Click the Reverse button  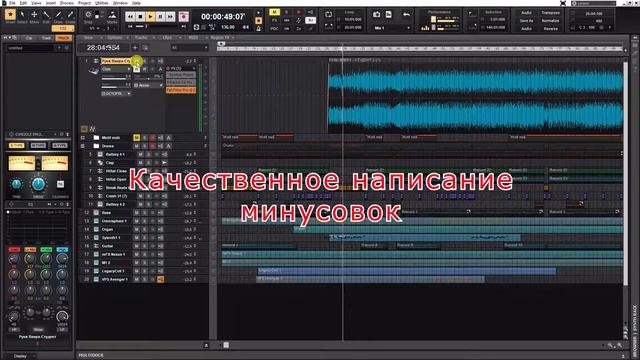pyautogui.click(x=550, y=29)
